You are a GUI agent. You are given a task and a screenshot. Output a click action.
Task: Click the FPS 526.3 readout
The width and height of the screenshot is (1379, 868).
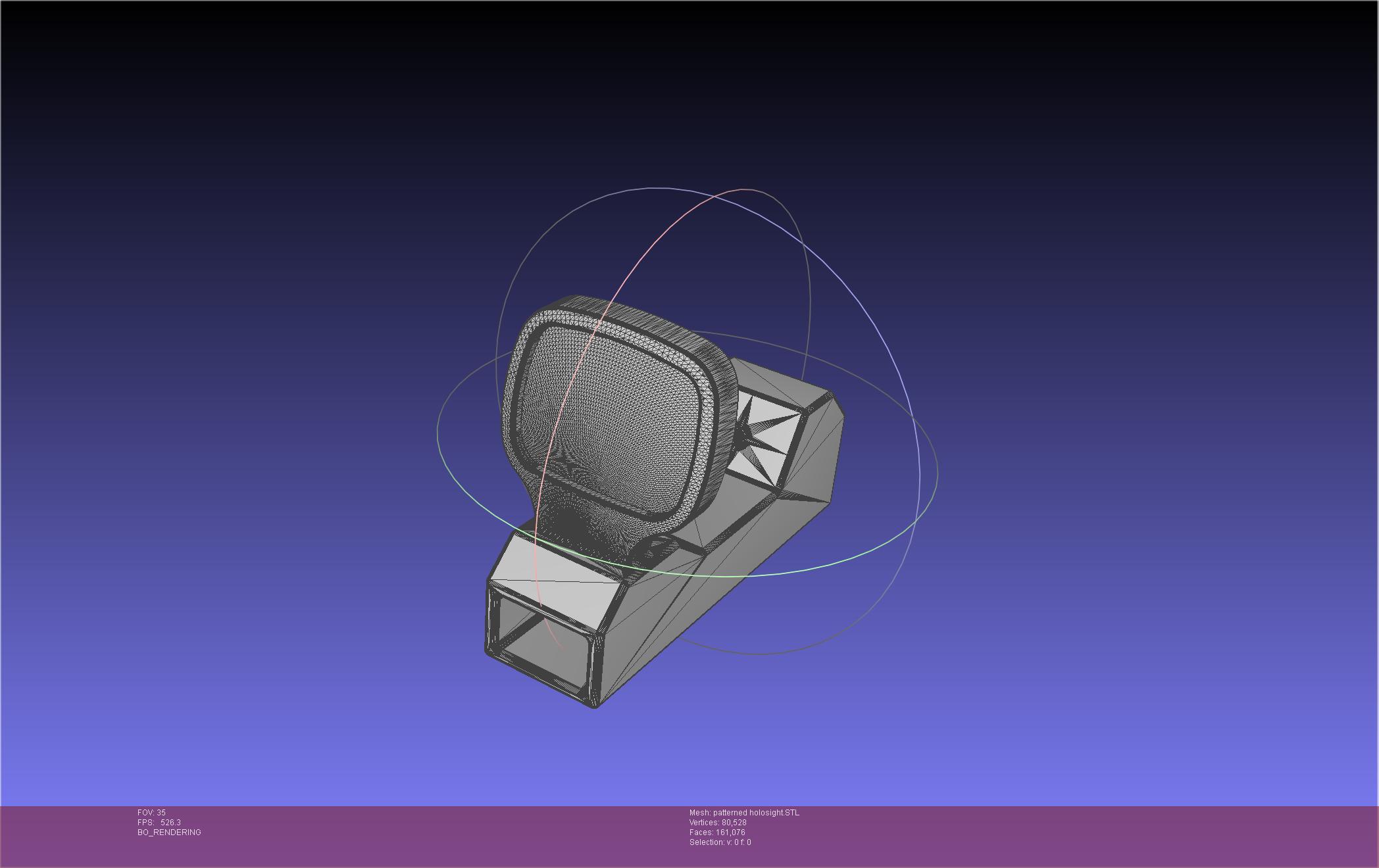point(159,823)
